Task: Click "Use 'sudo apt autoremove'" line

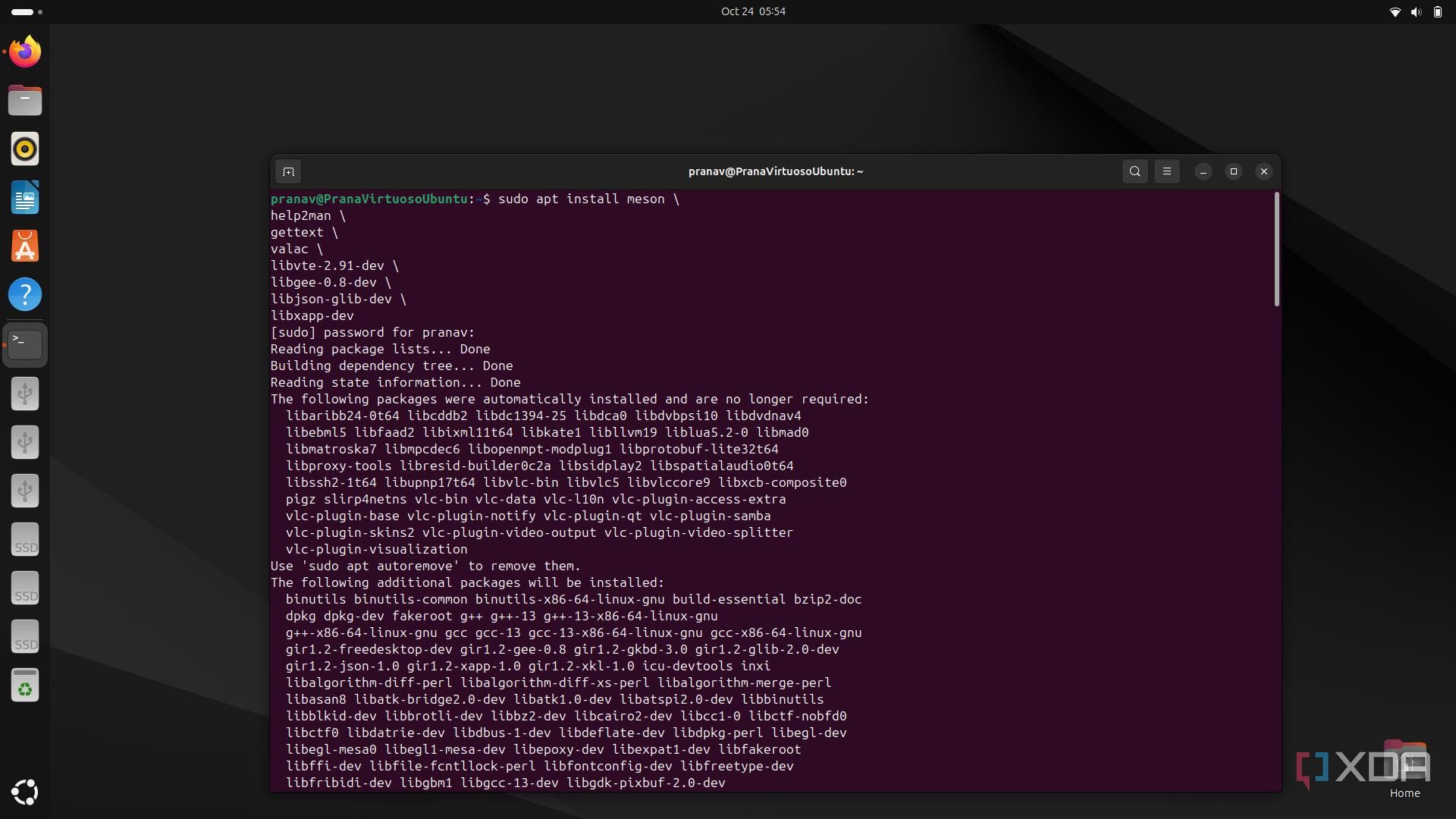Action: [x=425, y=566]
